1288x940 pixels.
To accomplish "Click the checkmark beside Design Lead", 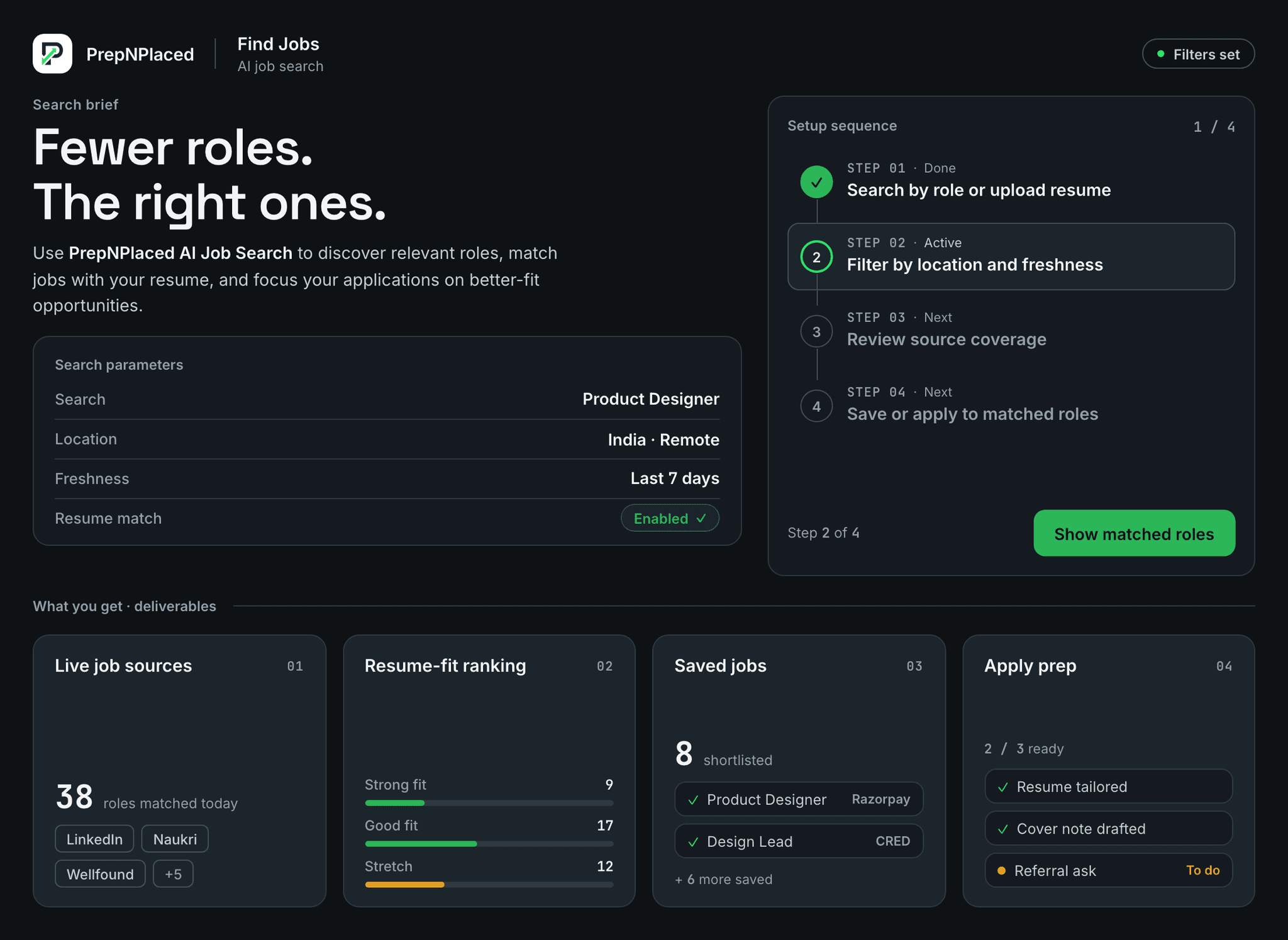I will [x=693, y=842].
